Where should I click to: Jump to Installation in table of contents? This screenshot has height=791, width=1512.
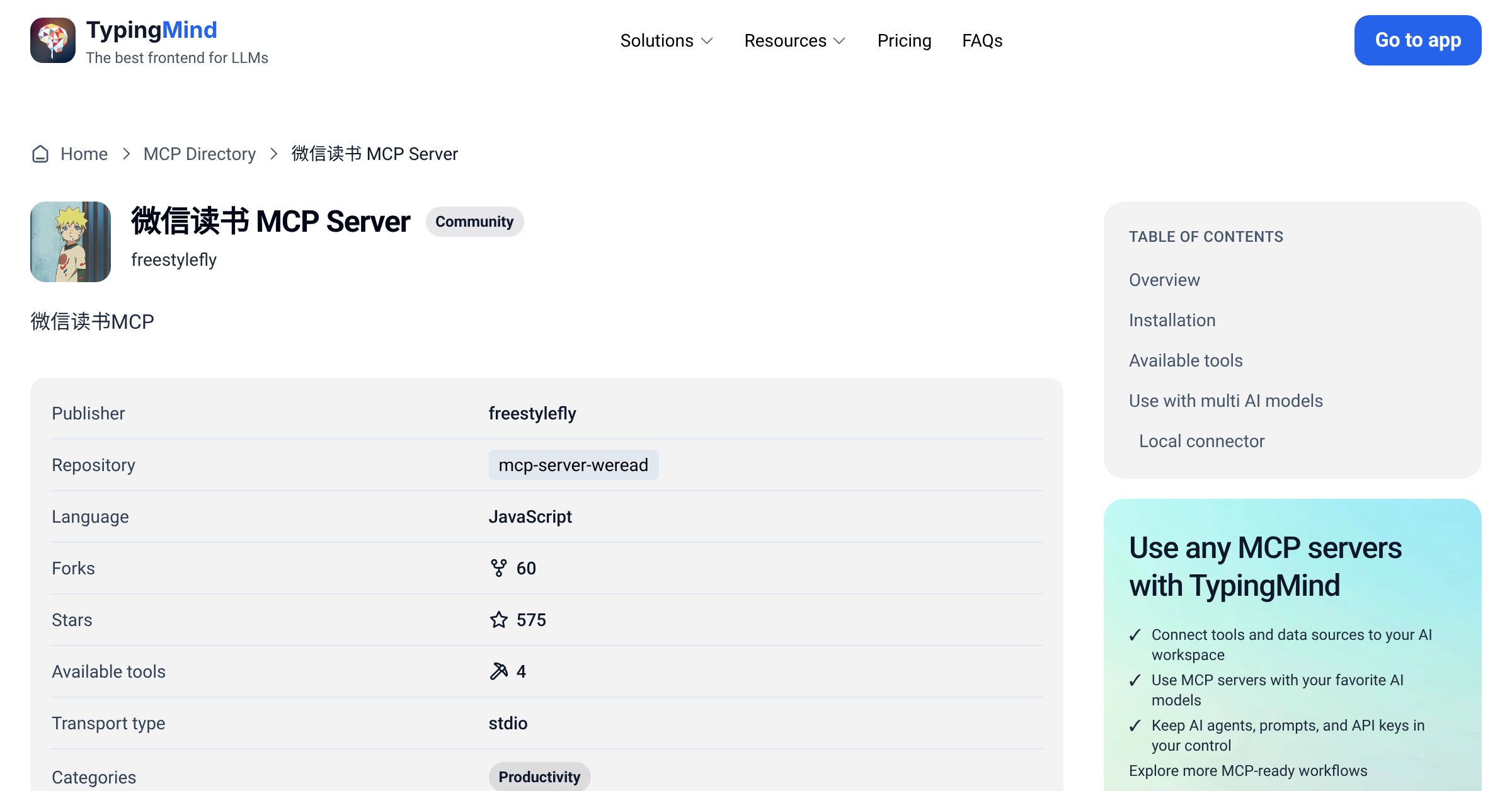[1172, 320]
